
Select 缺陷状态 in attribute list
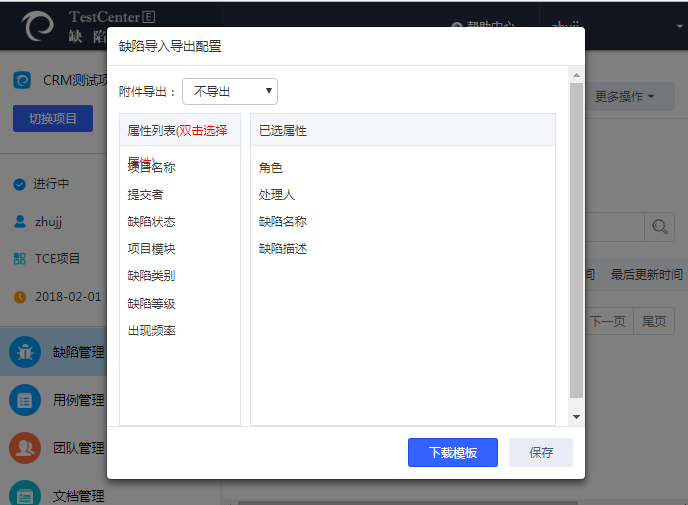point(152,222)
